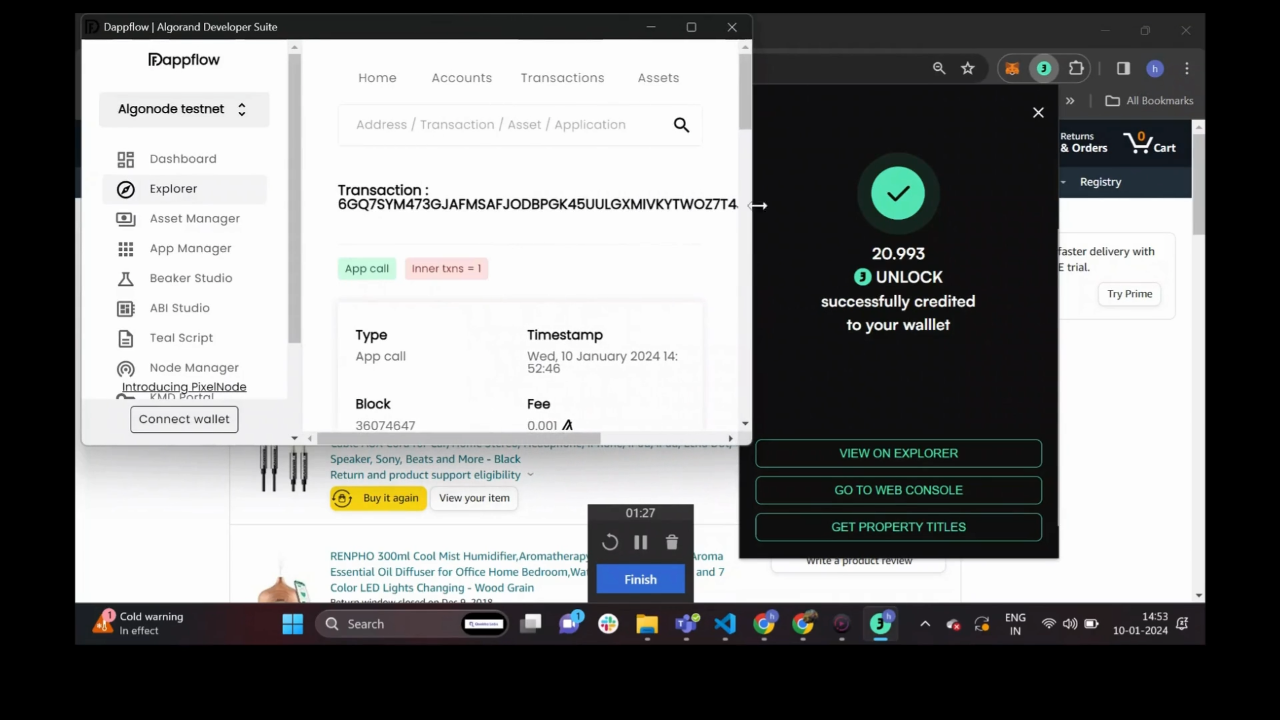Click the Teal Script document icon

(125, 339)
